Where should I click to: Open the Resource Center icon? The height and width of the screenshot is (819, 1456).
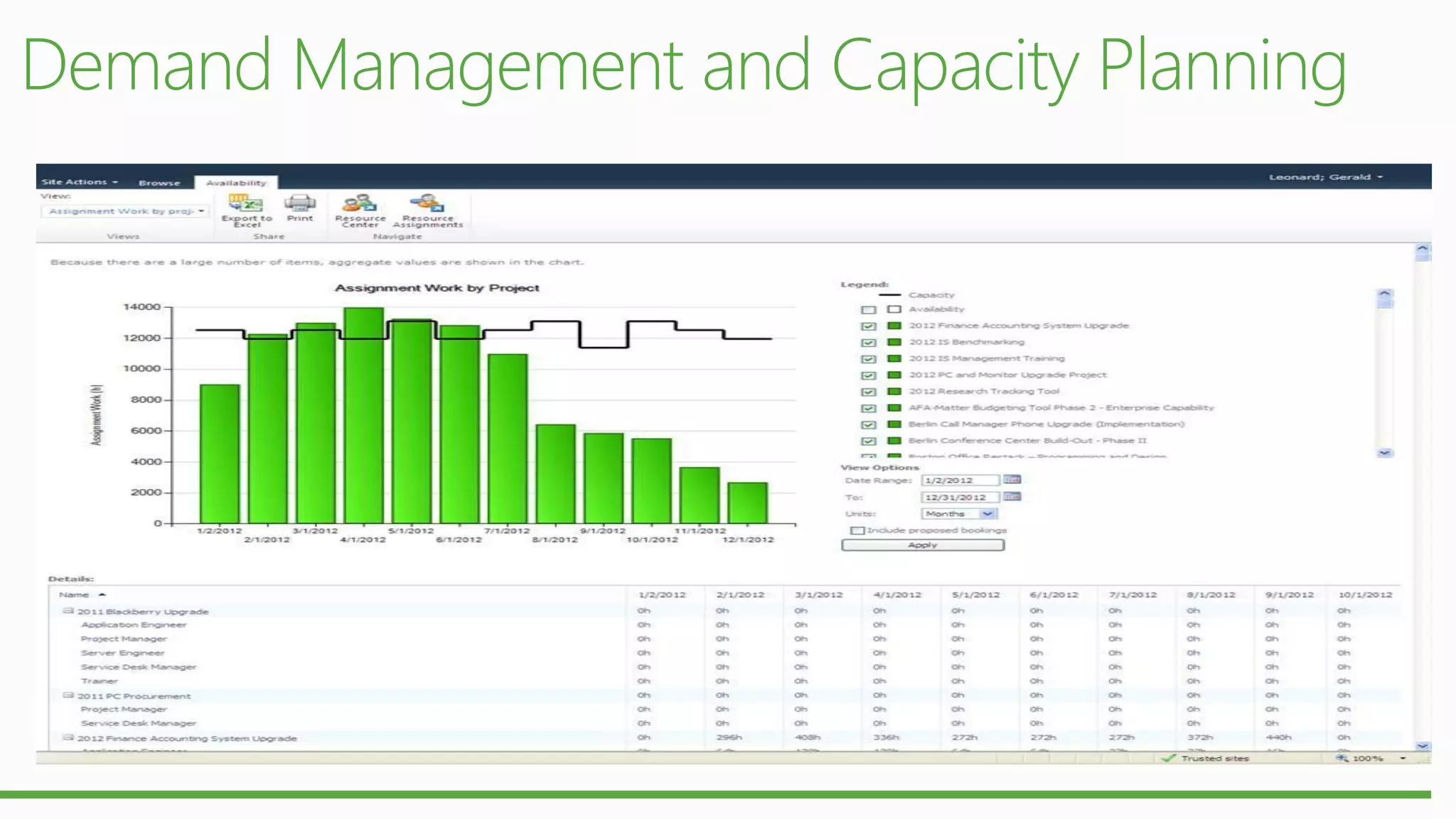(360, 203)
